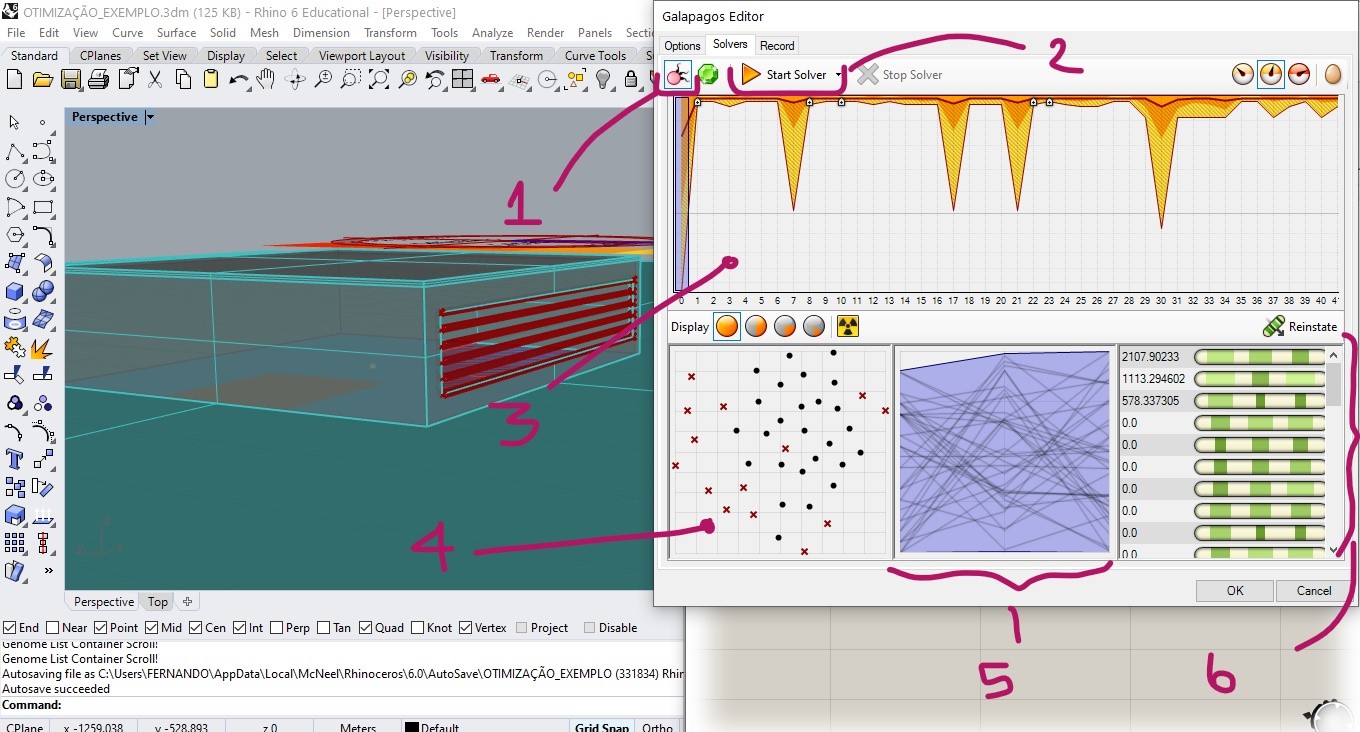Select the quarter orange Display mode circle
The width and height of the screenshot is (1360, 732).
point(786,327)
